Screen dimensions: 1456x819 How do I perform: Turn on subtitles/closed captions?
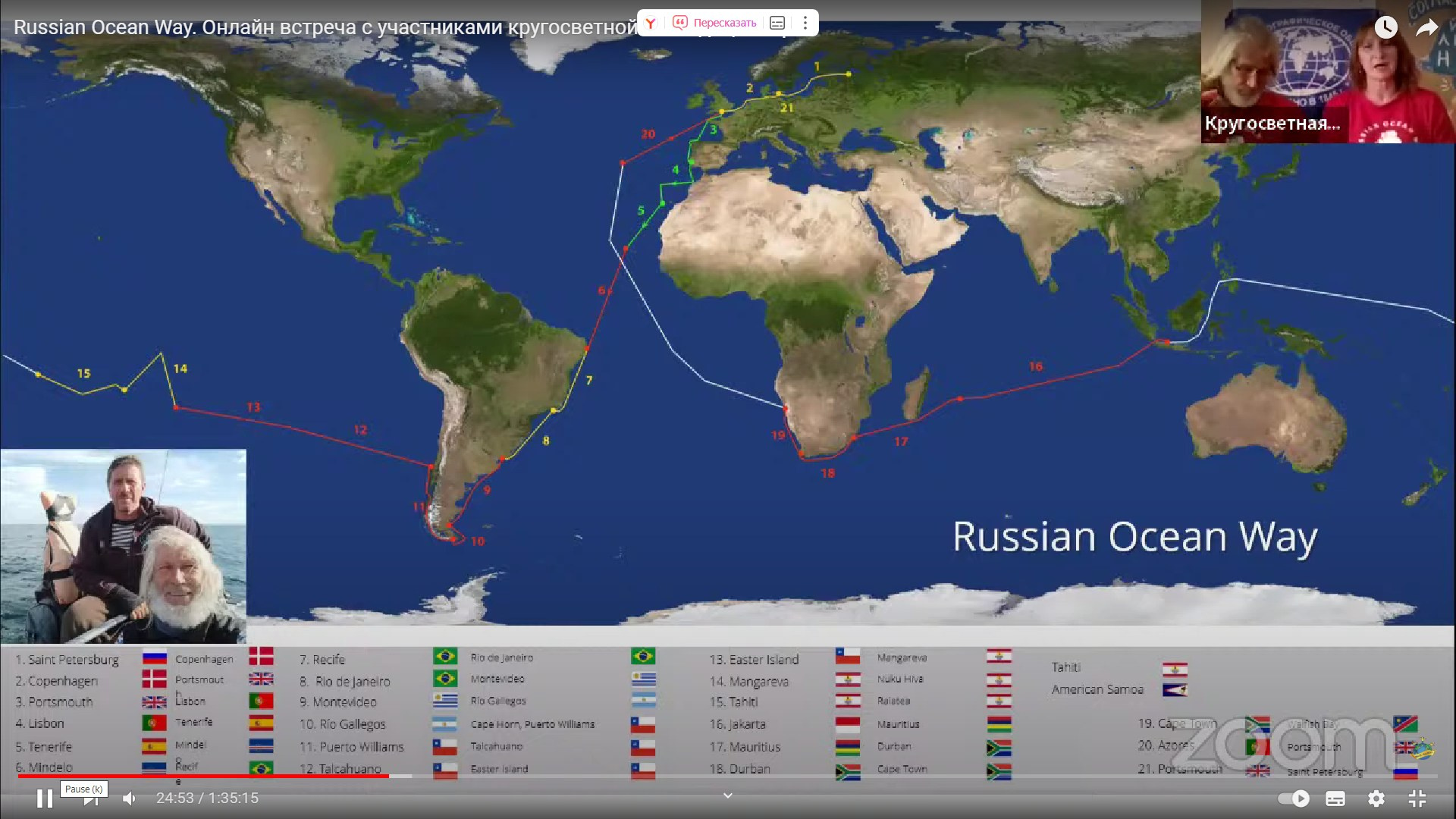pyautogui.click(x=1335, y=799)
